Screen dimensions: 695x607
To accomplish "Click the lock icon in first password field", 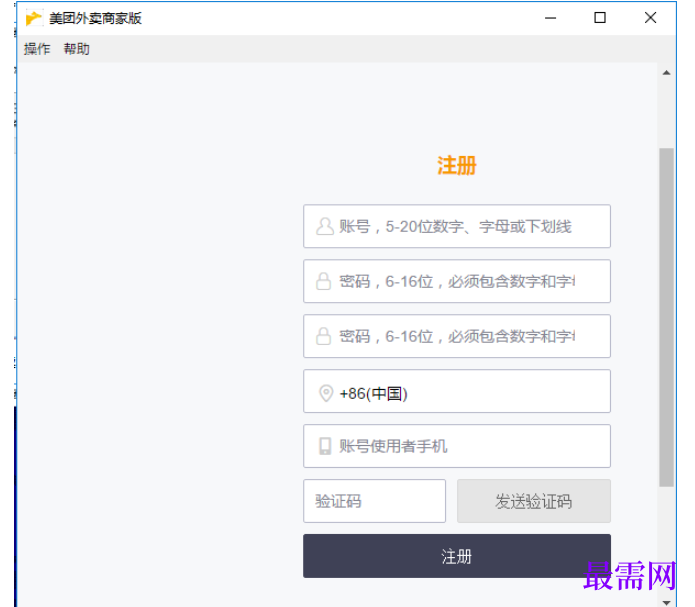I will tap(324, 281).
